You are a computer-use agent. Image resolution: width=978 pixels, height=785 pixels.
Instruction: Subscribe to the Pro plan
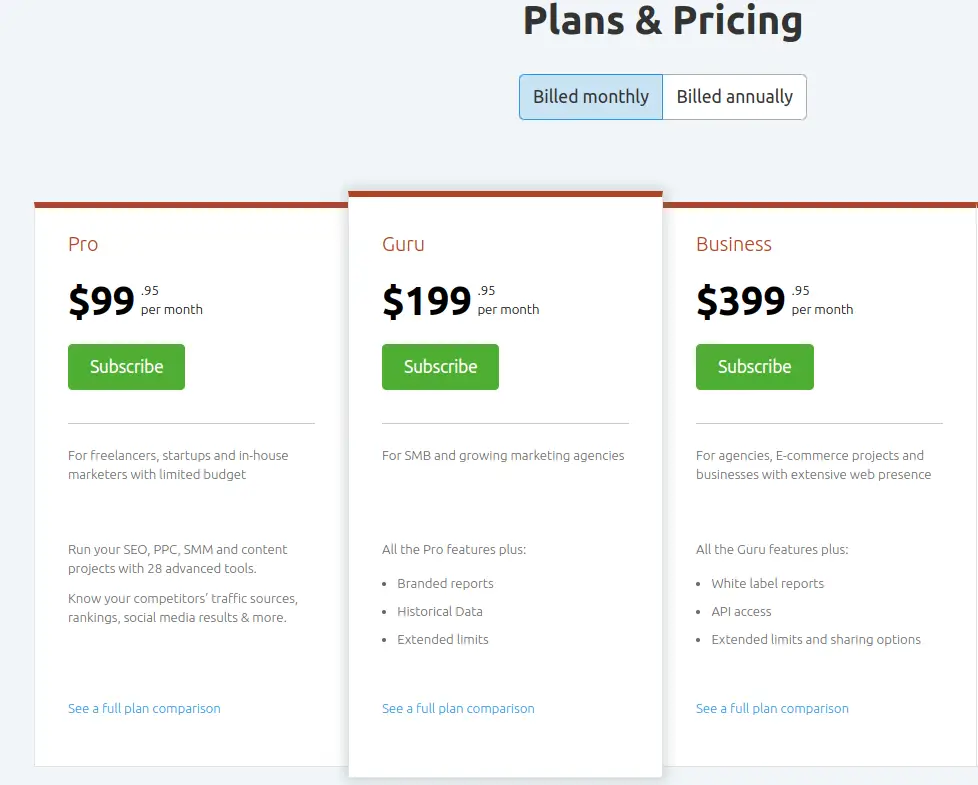click(127, 367)
